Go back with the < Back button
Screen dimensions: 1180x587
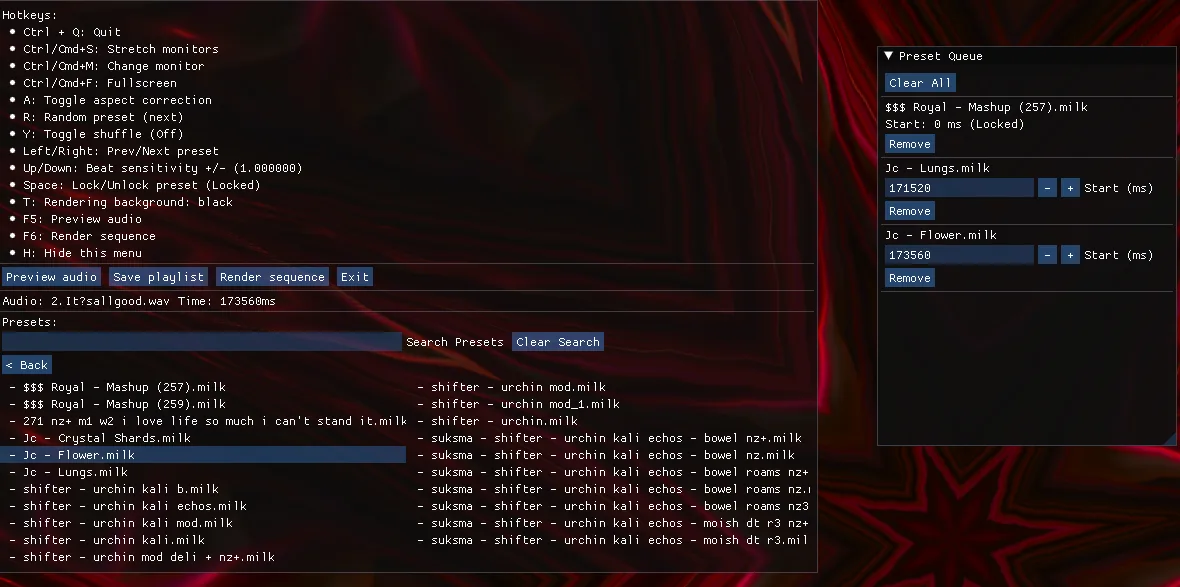coord(27,365)
